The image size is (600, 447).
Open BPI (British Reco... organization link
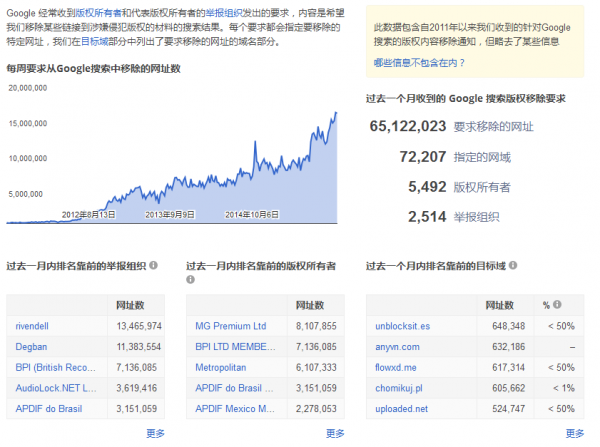tap(56, 367)
